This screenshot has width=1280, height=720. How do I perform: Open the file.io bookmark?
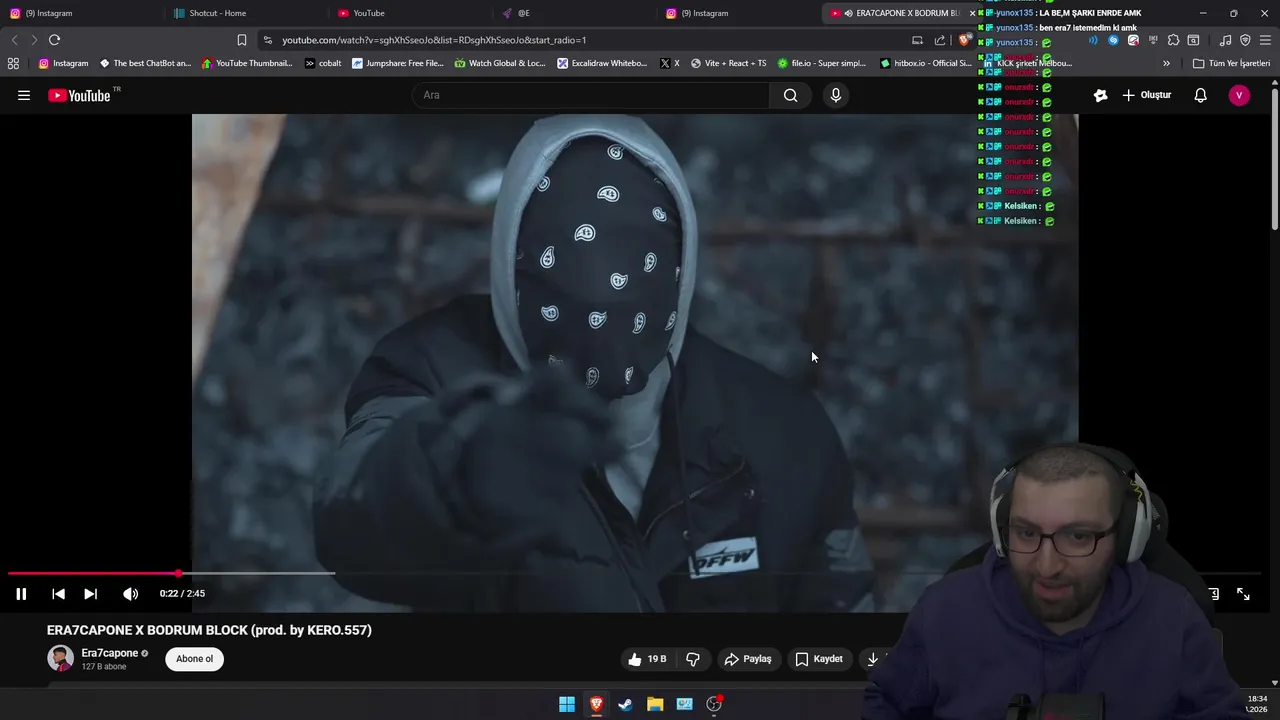click(x=822, y=63)
